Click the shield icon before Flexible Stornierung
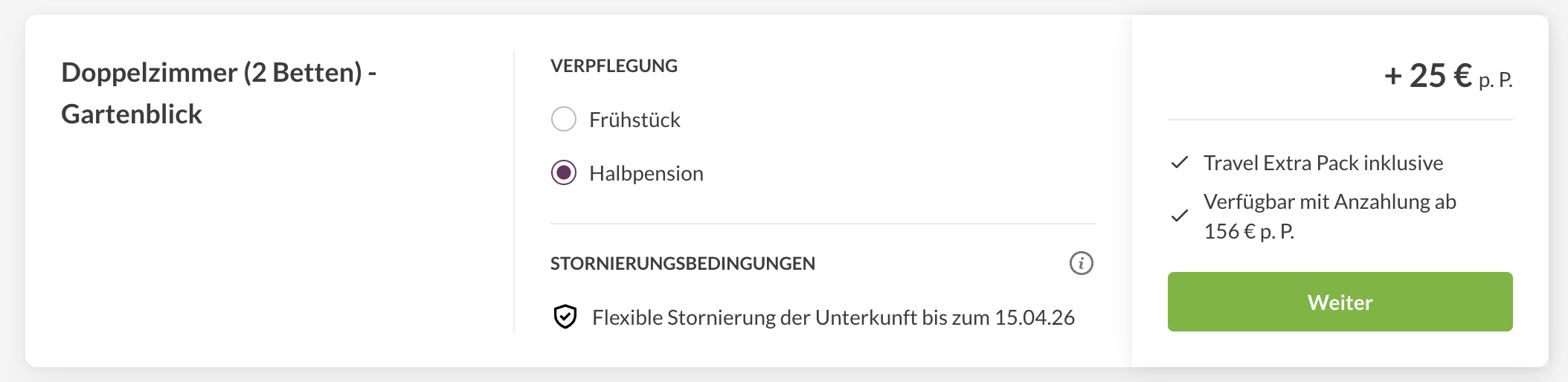 click(565, 317)
